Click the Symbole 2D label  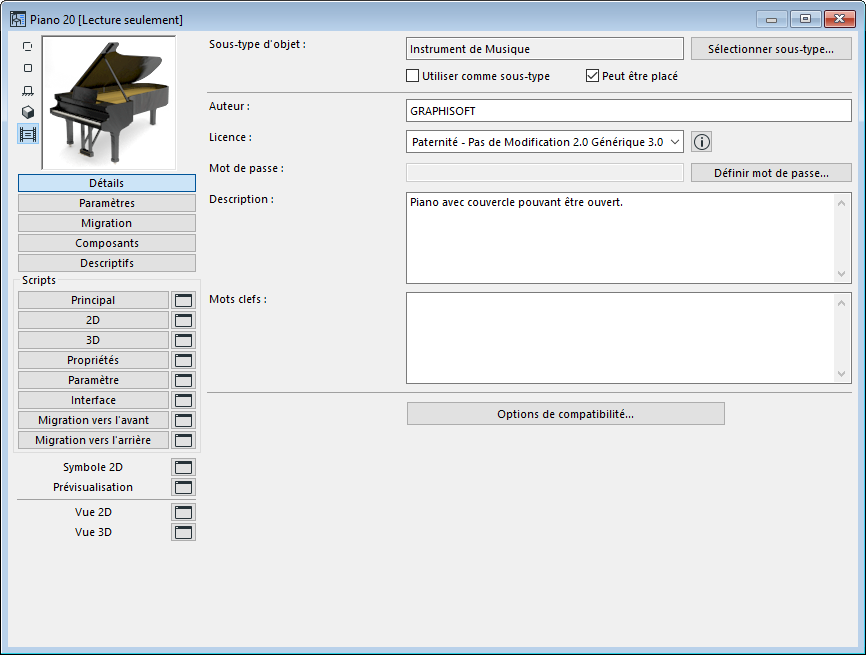[93, 467]
